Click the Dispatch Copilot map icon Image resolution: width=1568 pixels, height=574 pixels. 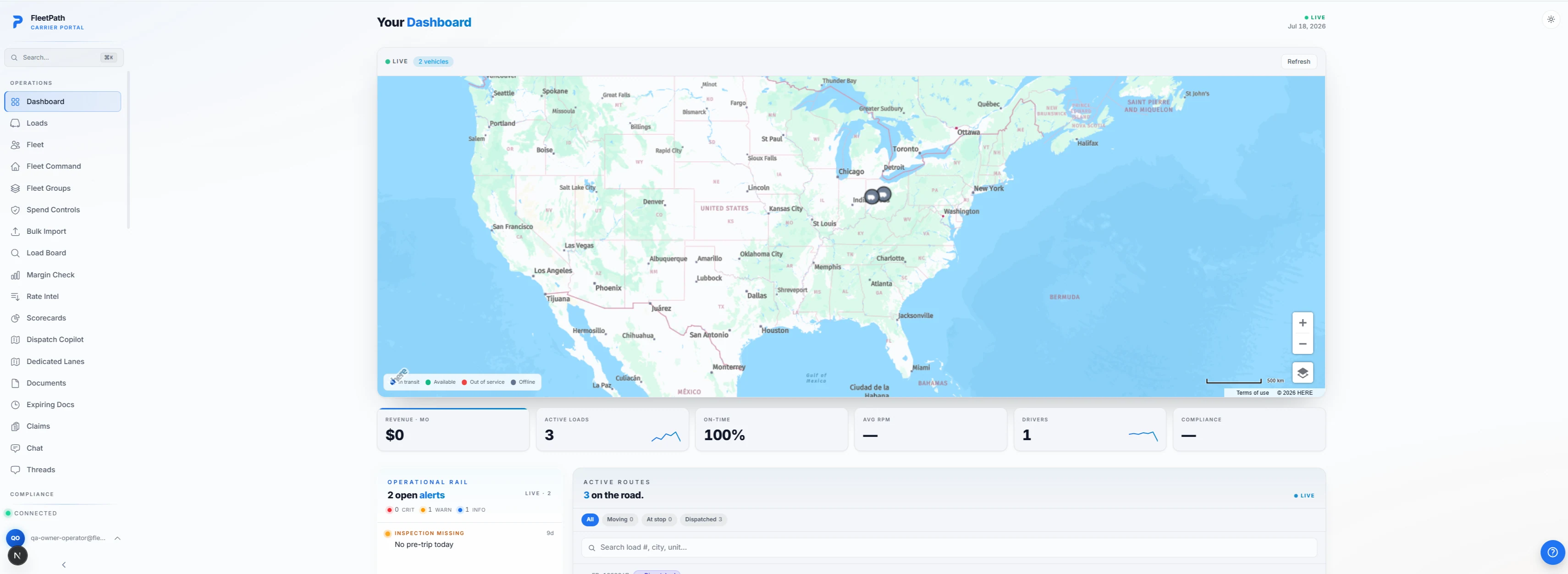(15, 340)
